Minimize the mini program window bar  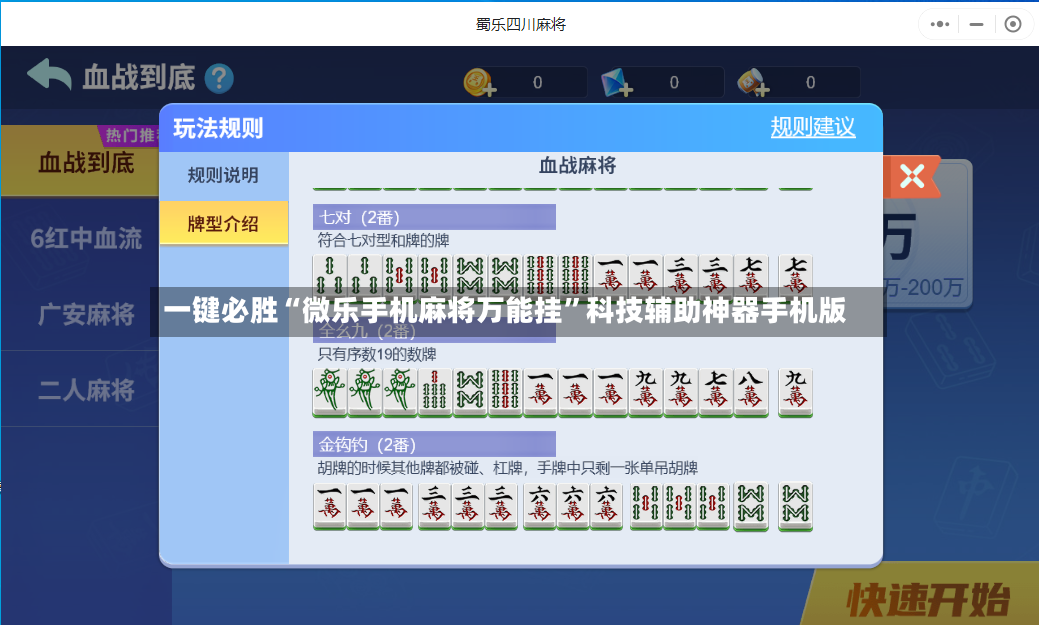tap(976, 25)
